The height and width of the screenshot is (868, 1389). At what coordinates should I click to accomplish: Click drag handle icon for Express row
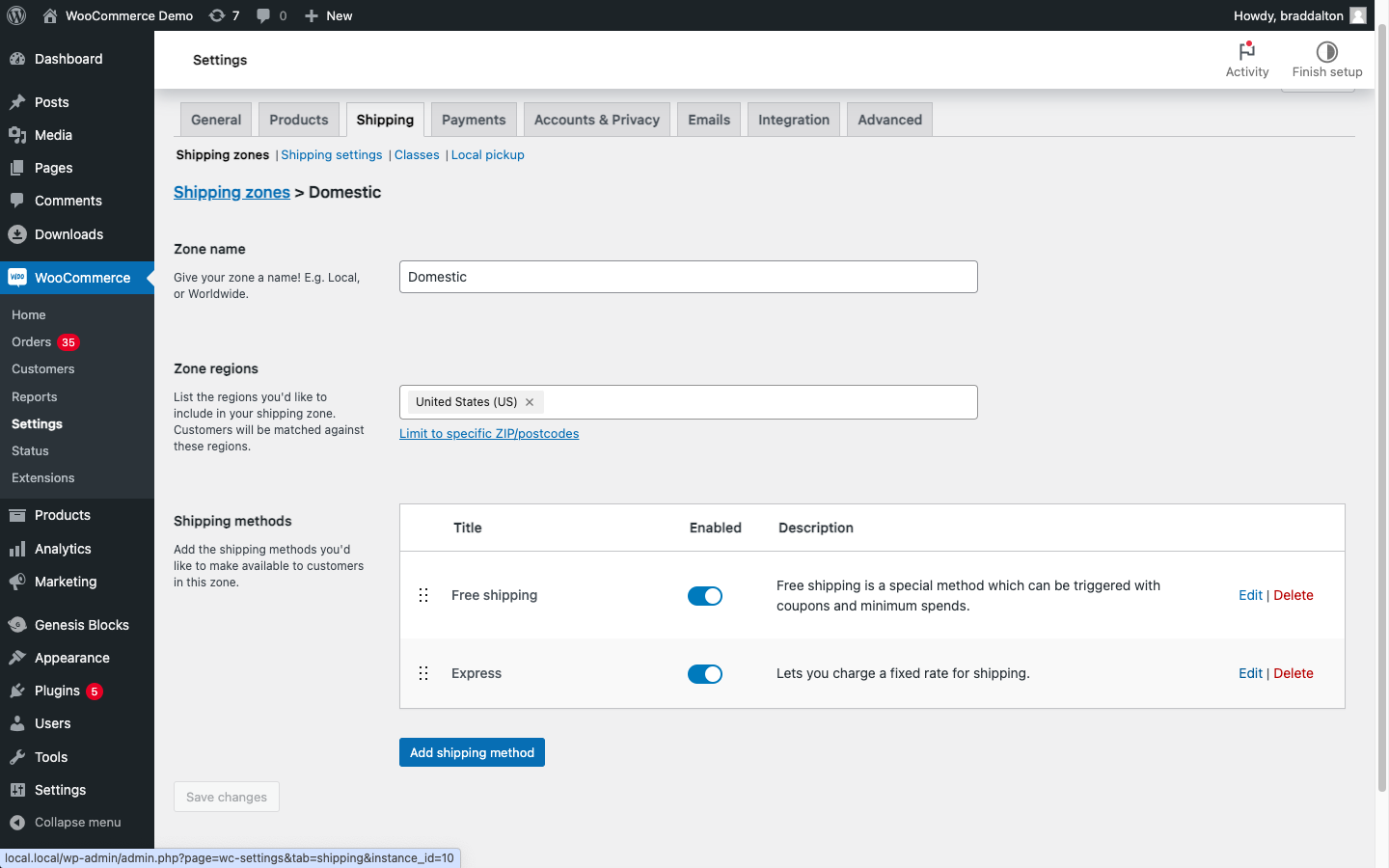coord(423,673)
